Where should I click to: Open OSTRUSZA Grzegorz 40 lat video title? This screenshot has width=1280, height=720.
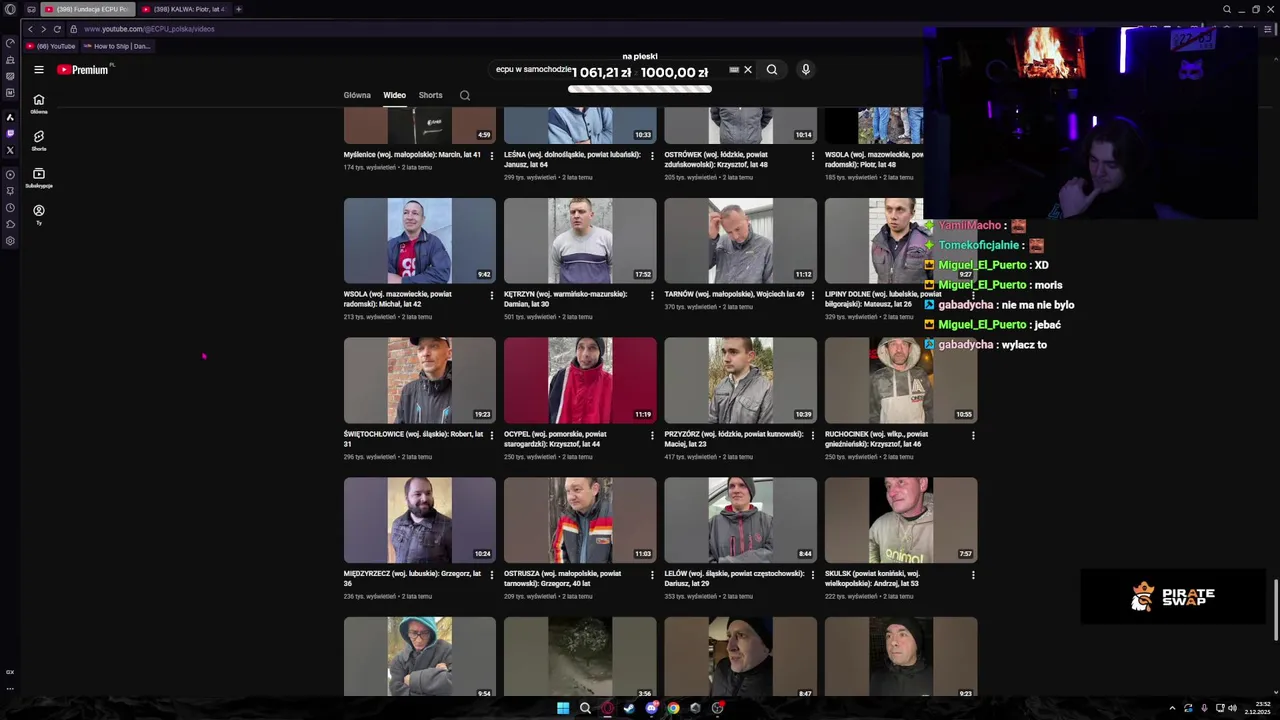tap(563, 579)
